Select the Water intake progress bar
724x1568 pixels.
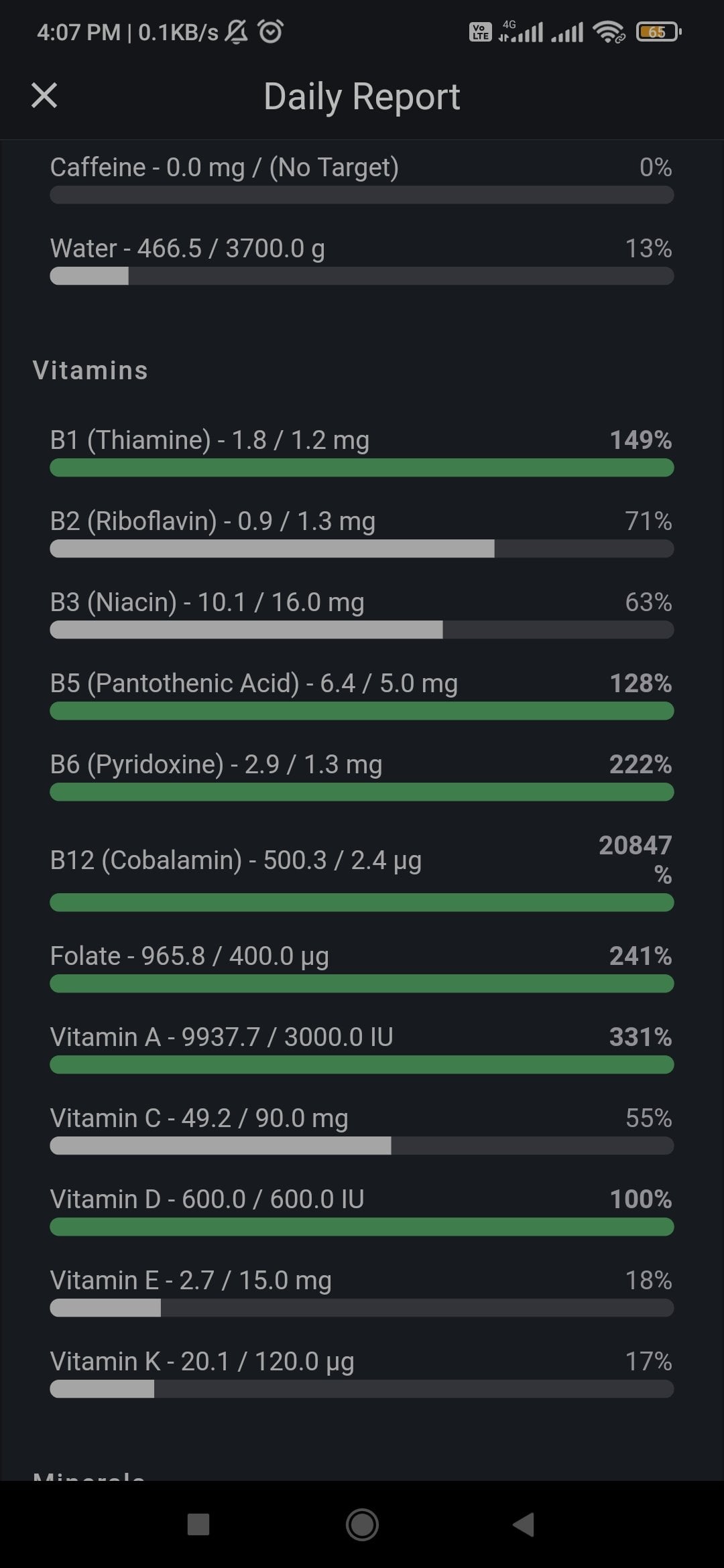click(362, 276)
